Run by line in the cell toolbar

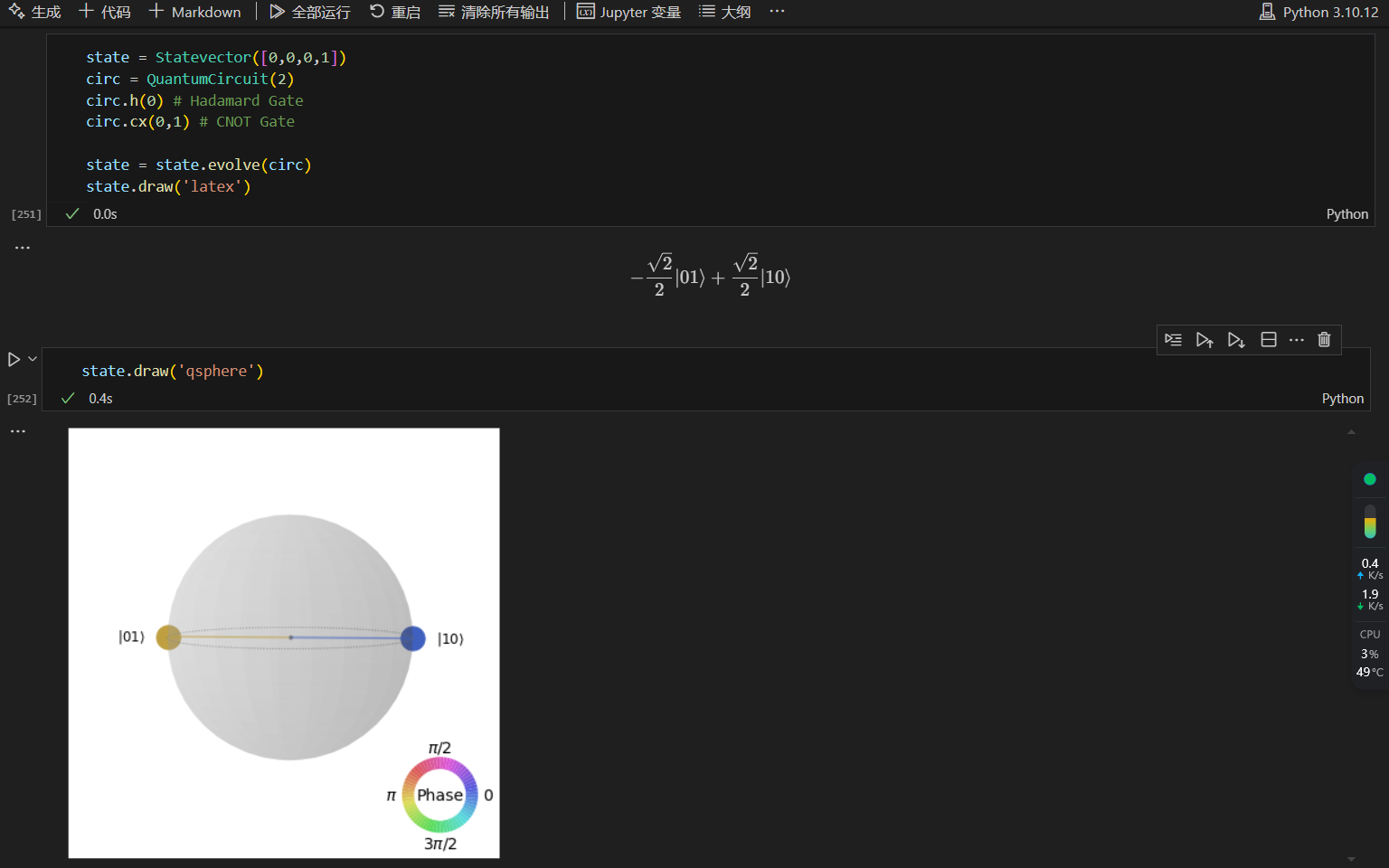(x=1173, y=340)
